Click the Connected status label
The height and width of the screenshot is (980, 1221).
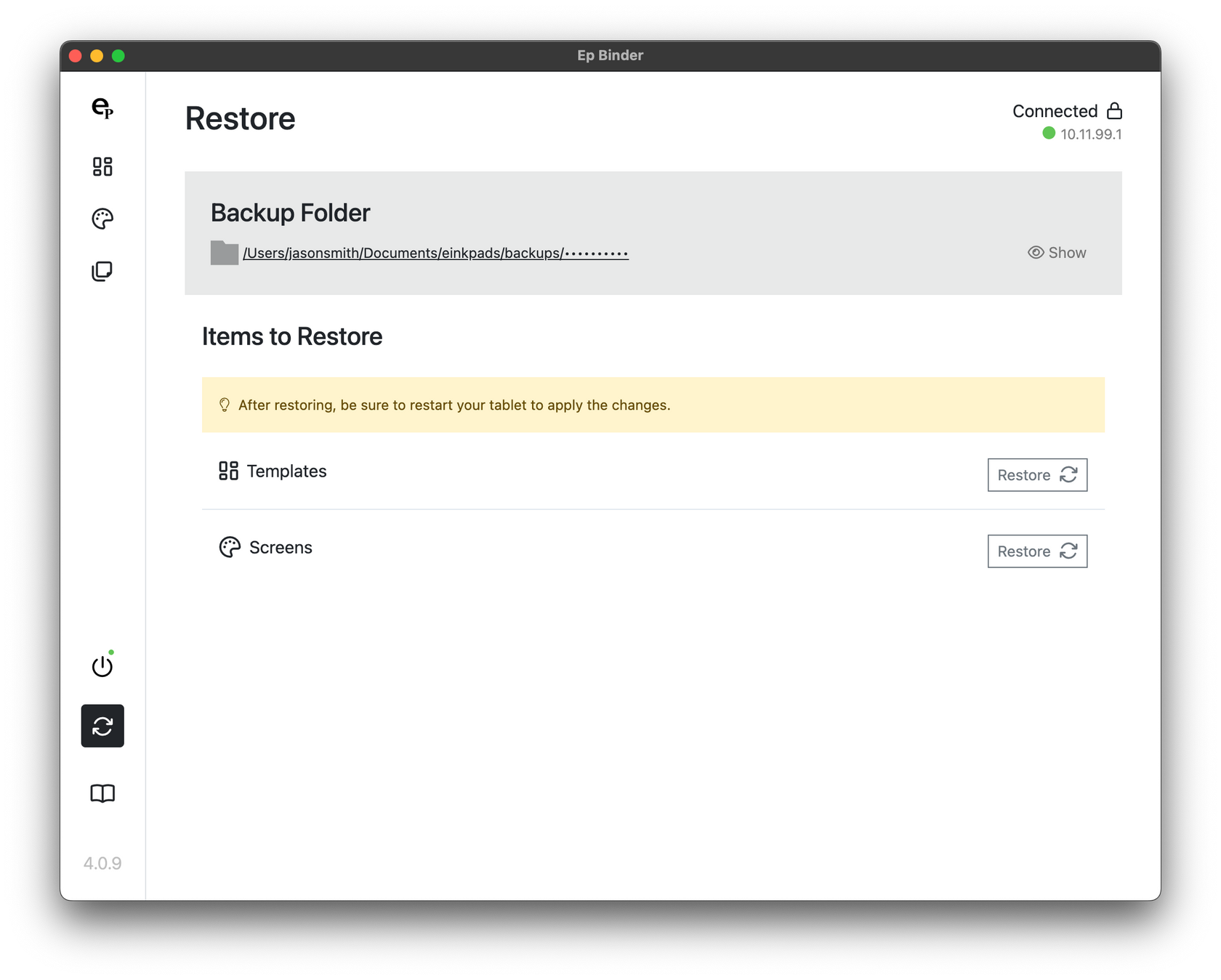pyautogui.click(x=1055, y=110)
